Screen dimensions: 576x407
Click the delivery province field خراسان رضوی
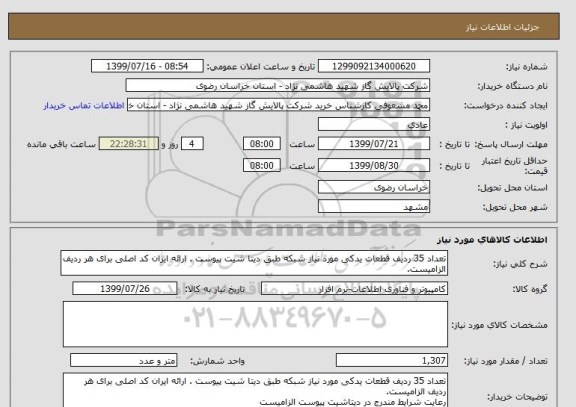click(x=374, y=187)
